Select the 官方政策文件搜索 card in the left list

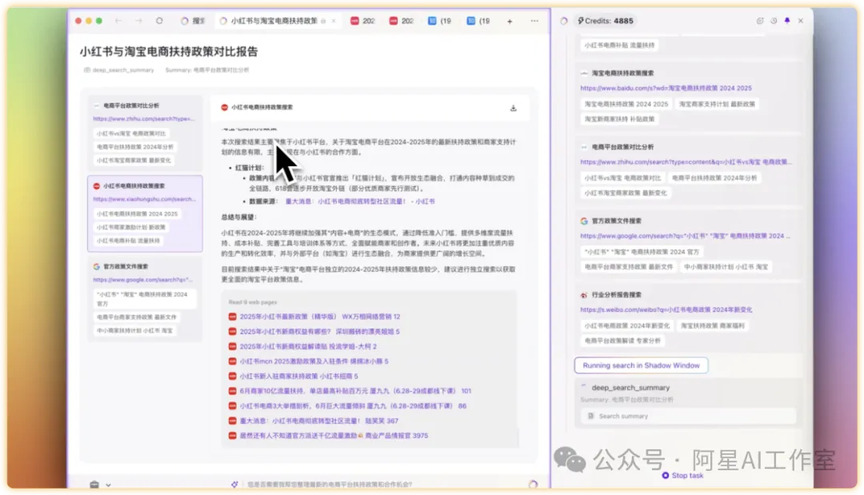pos(145,298)
